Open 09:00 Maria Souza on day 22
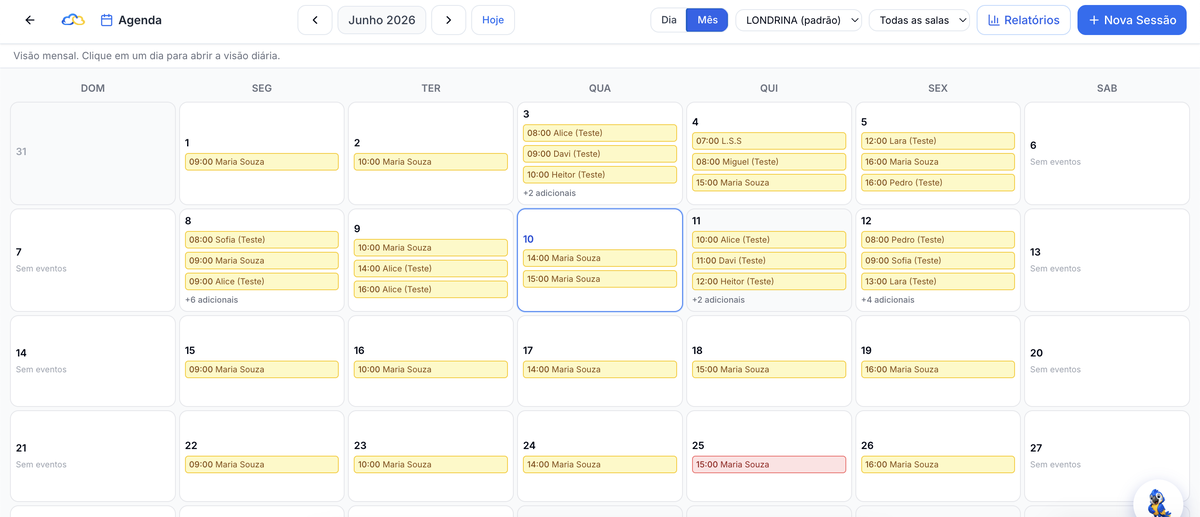 [x=262, y=465]
